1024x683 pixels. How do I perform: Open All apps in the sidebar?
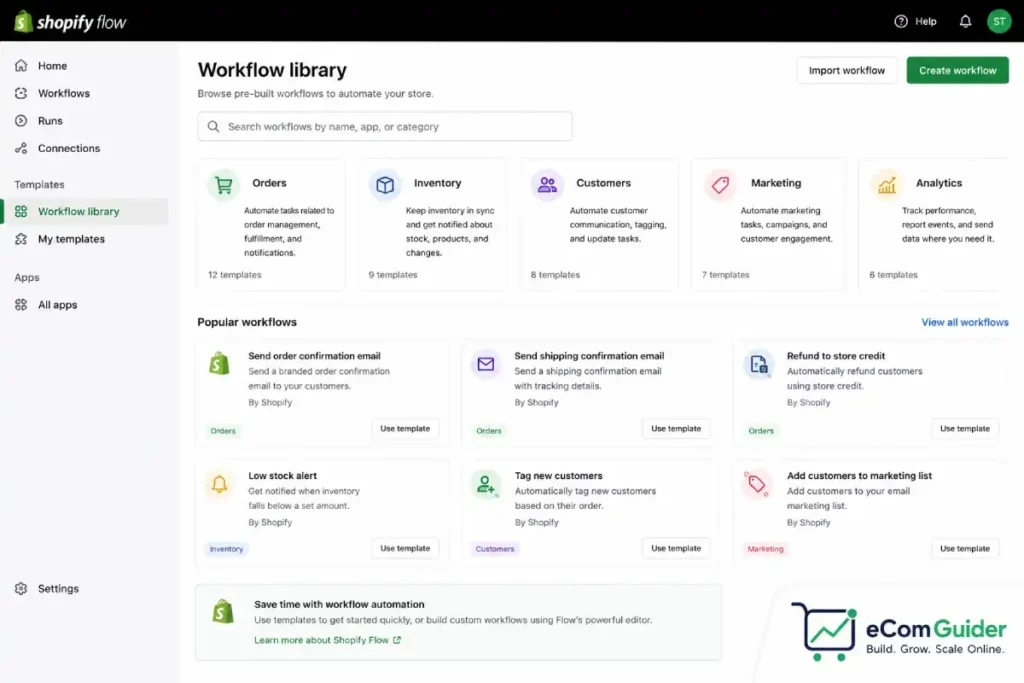(57, 304)
